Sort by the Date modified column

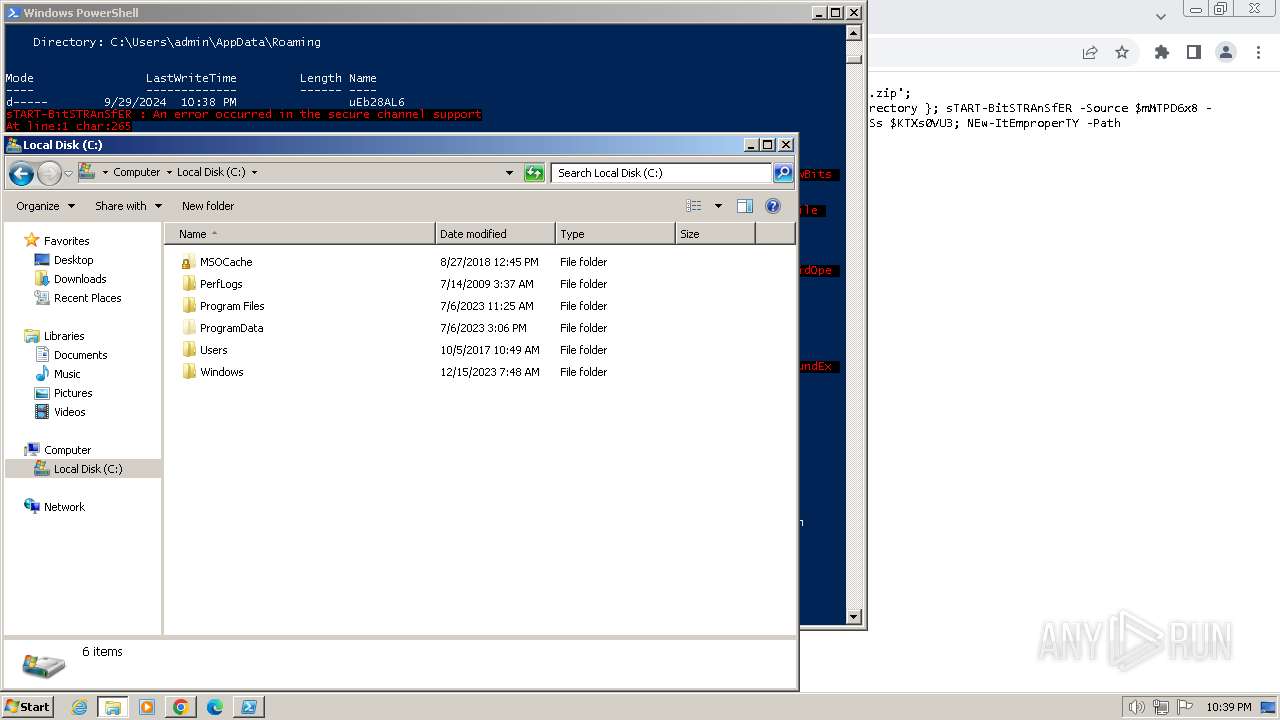[x=495, y=234]
